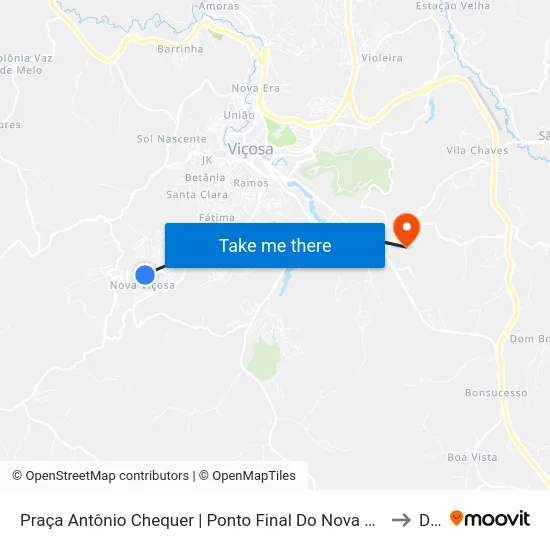Click the arrow between origin and destination
The image size is (550, 550).
[401, 520]
